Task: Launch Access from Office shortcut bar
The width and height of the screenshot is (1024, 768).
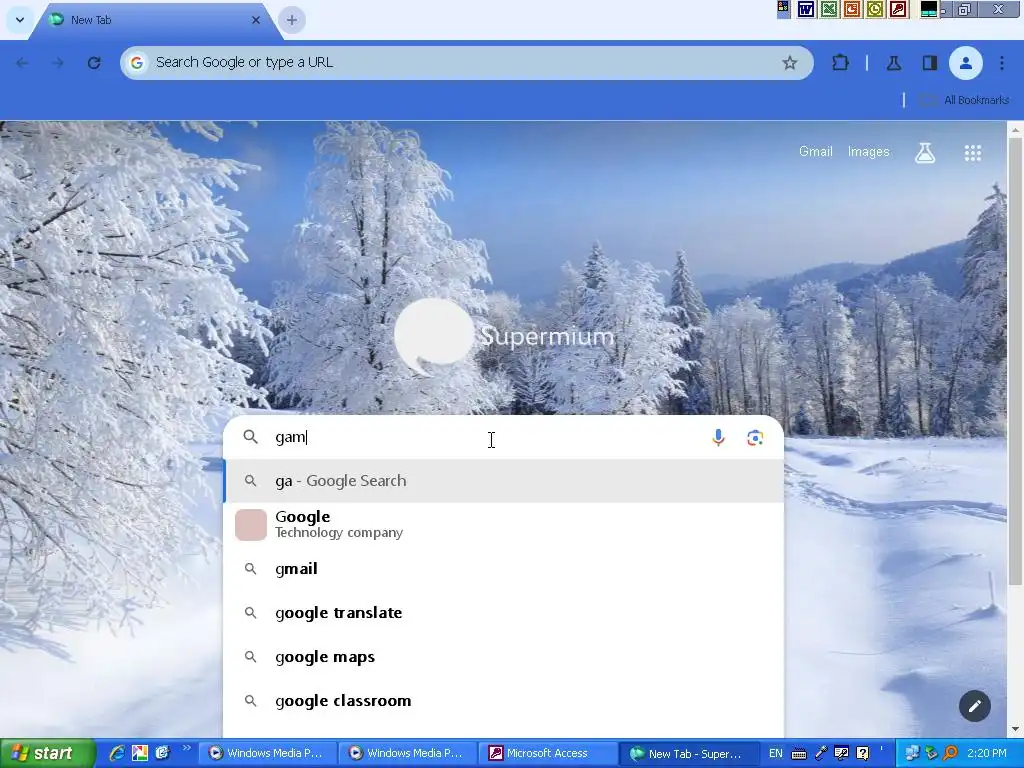Action: [x=898, y=9]
